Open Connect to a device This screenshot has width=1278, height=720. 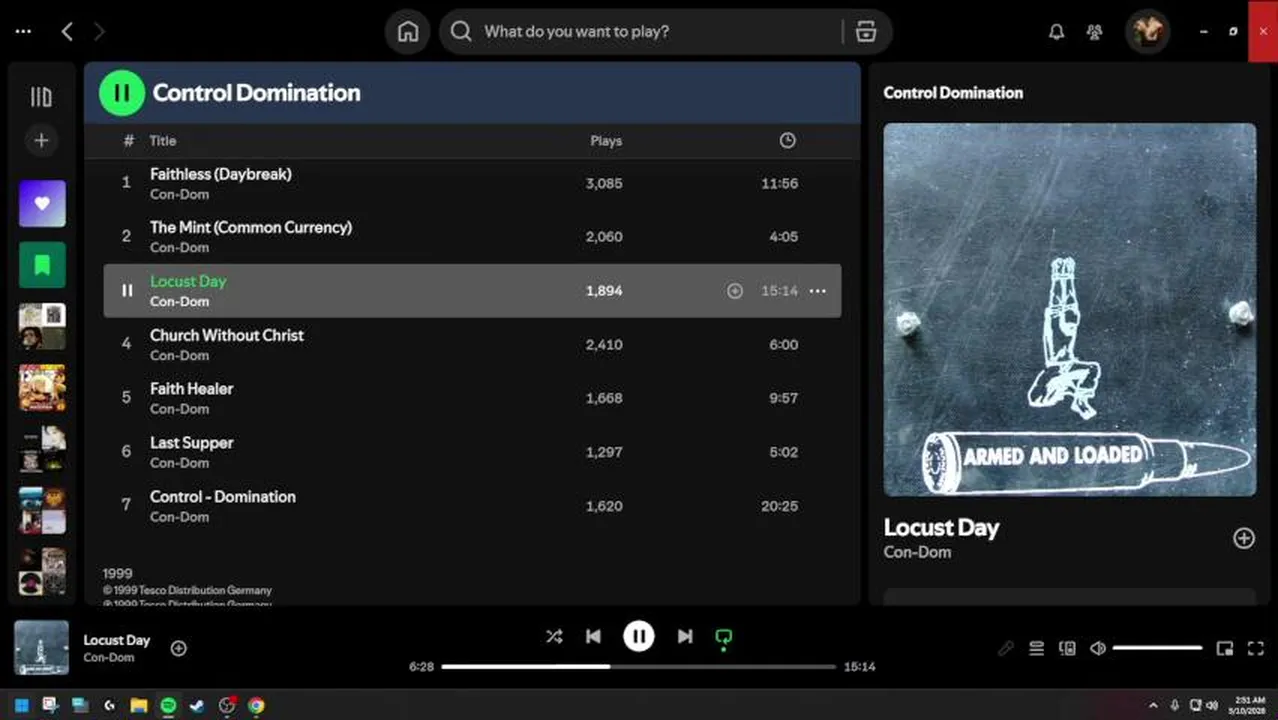click(x=1067, y=649)
